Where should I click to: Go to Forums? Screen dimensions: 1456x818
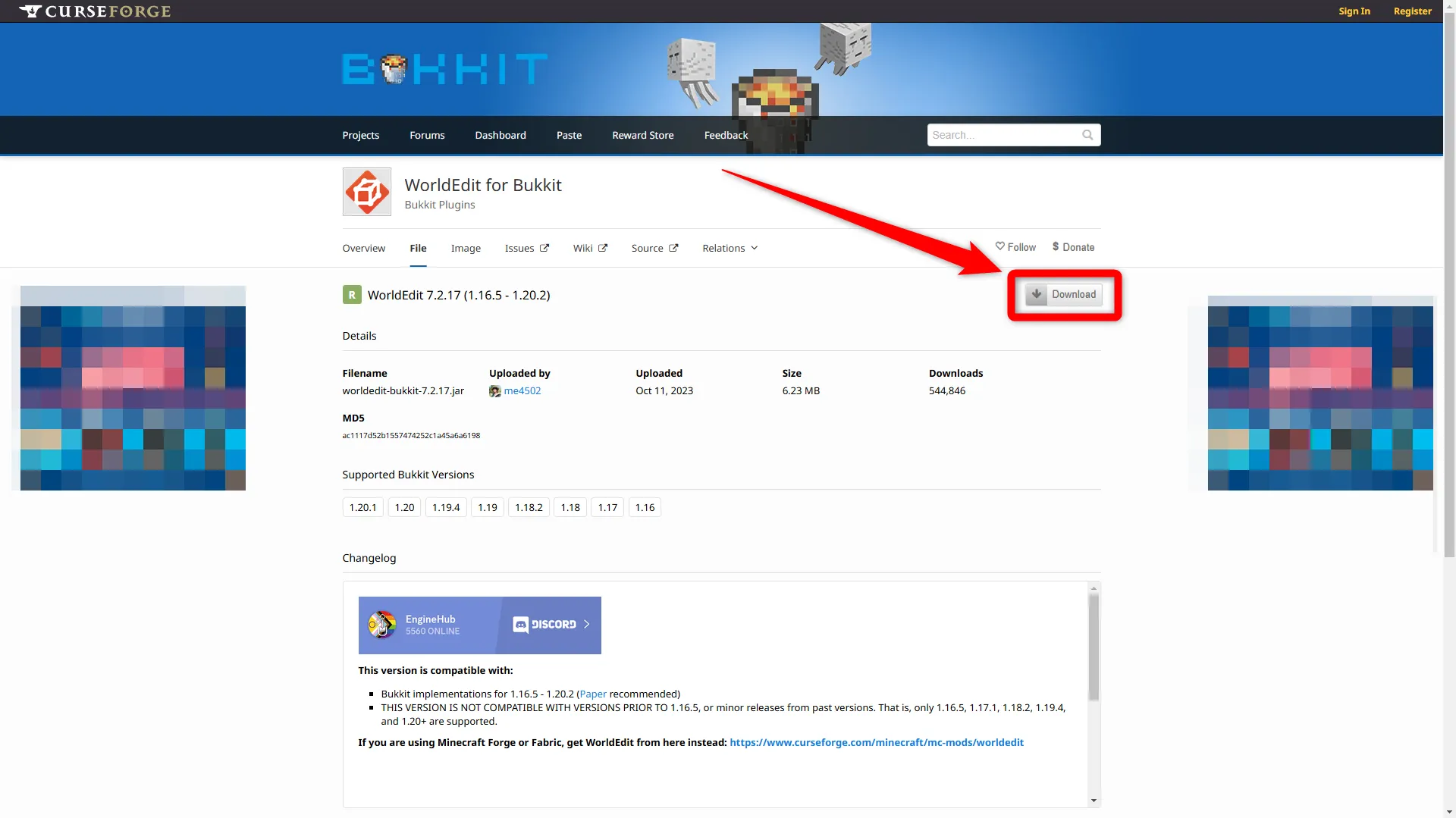pyautogui.click(x=427, y=135)
